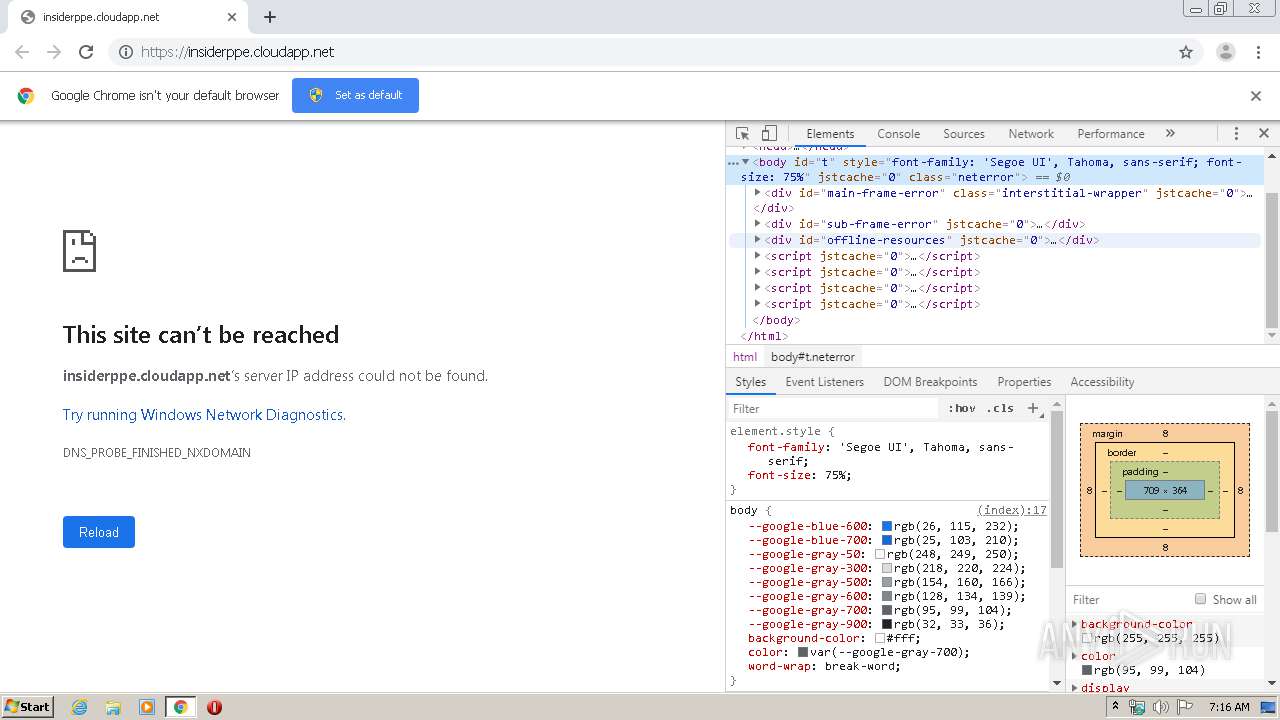The height and width of the screenshot is (720, 1280).
Task: Select the html breadcrumb
Action: tap(745, 357)
